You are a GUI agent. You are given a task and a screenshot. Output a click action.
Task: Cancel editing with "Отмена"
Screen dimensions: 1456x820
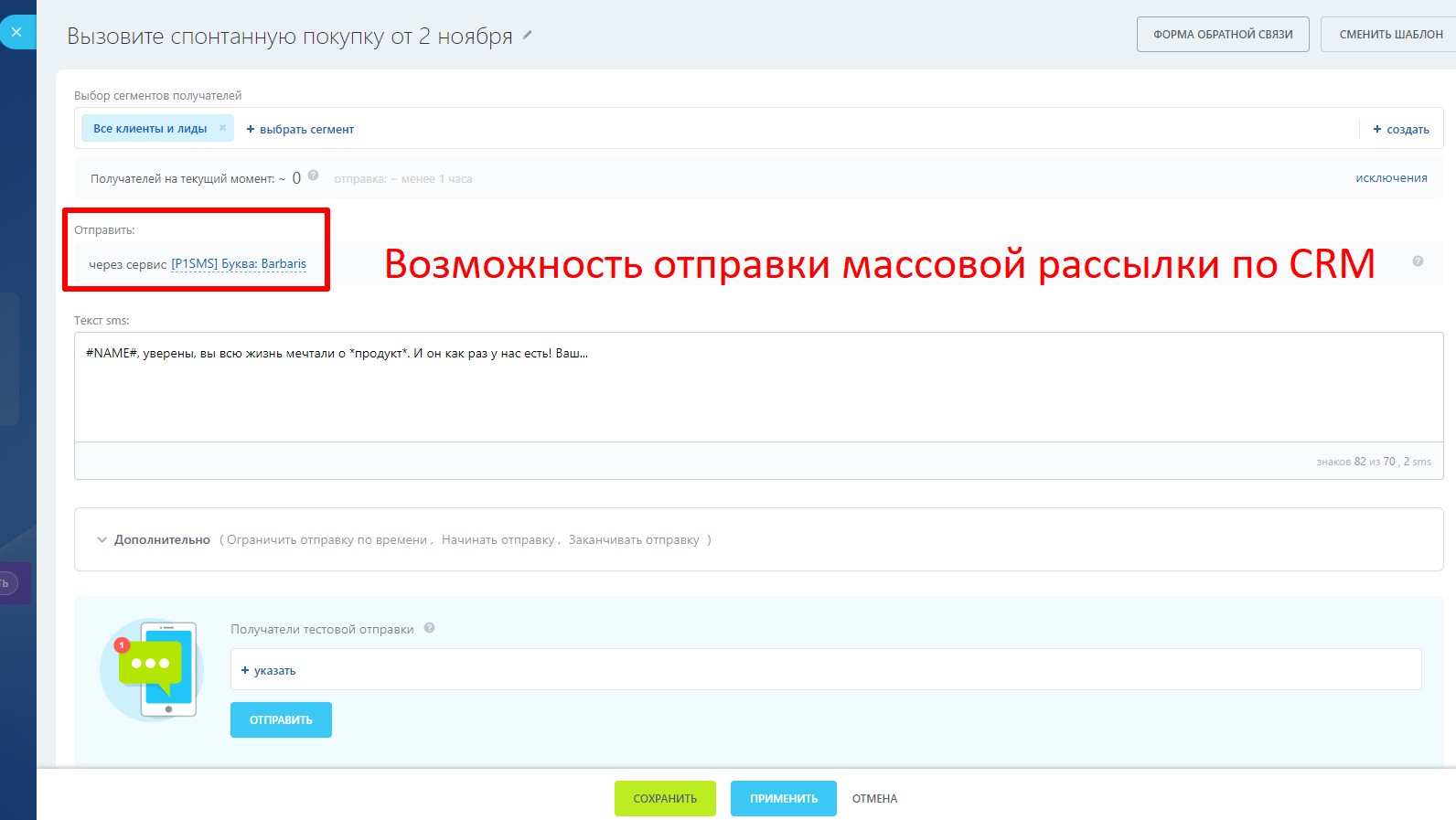coord(875,799)
